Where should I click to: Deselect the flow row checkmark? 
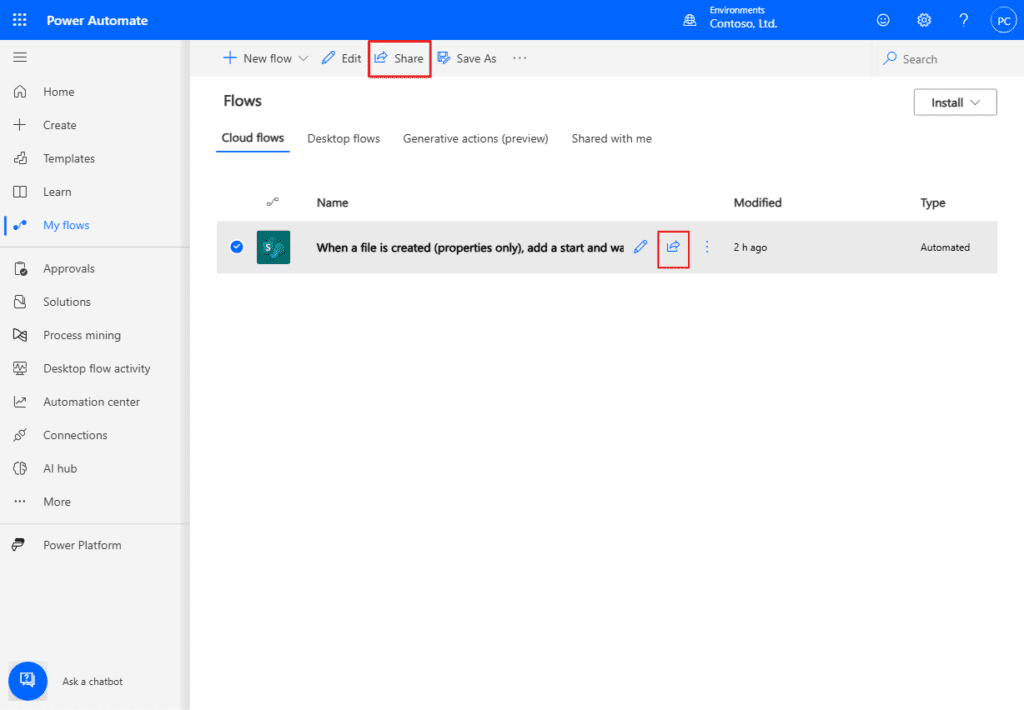click(x=237, y=247)
